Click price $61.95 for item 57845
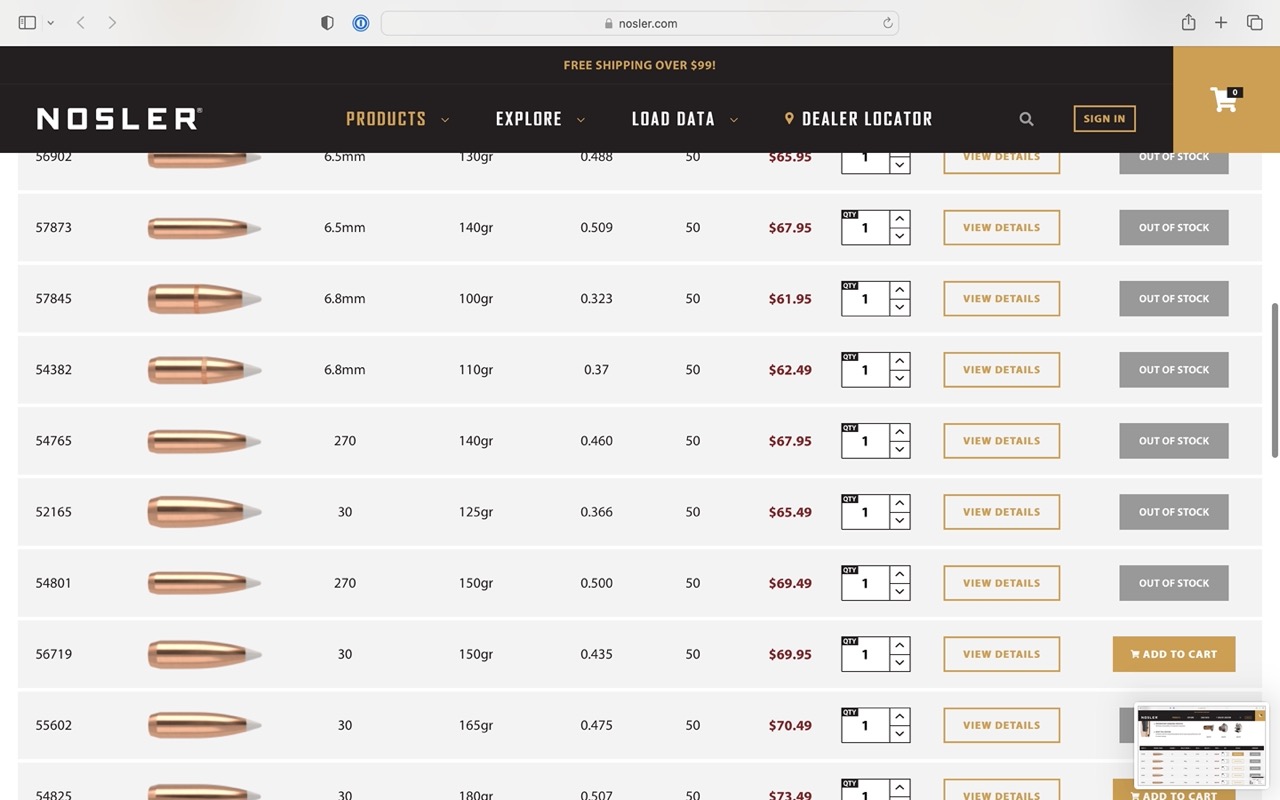 790,299
